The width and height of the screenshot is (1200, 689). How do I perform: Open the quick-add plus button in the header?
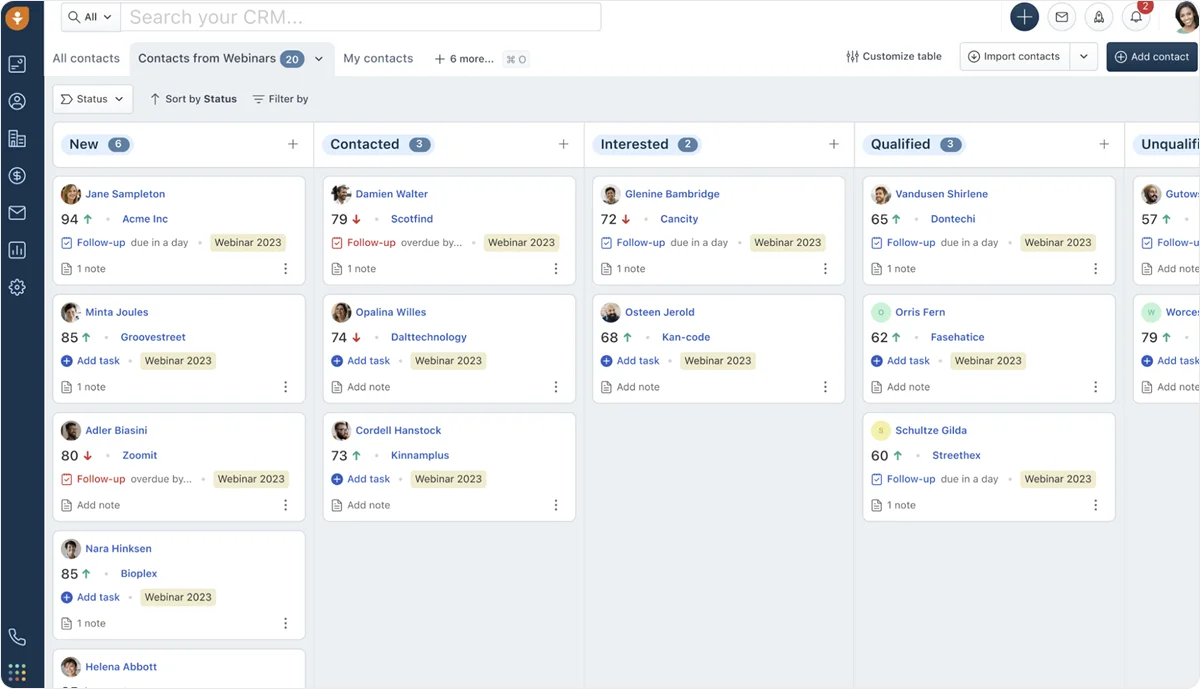click(1022, 17)
